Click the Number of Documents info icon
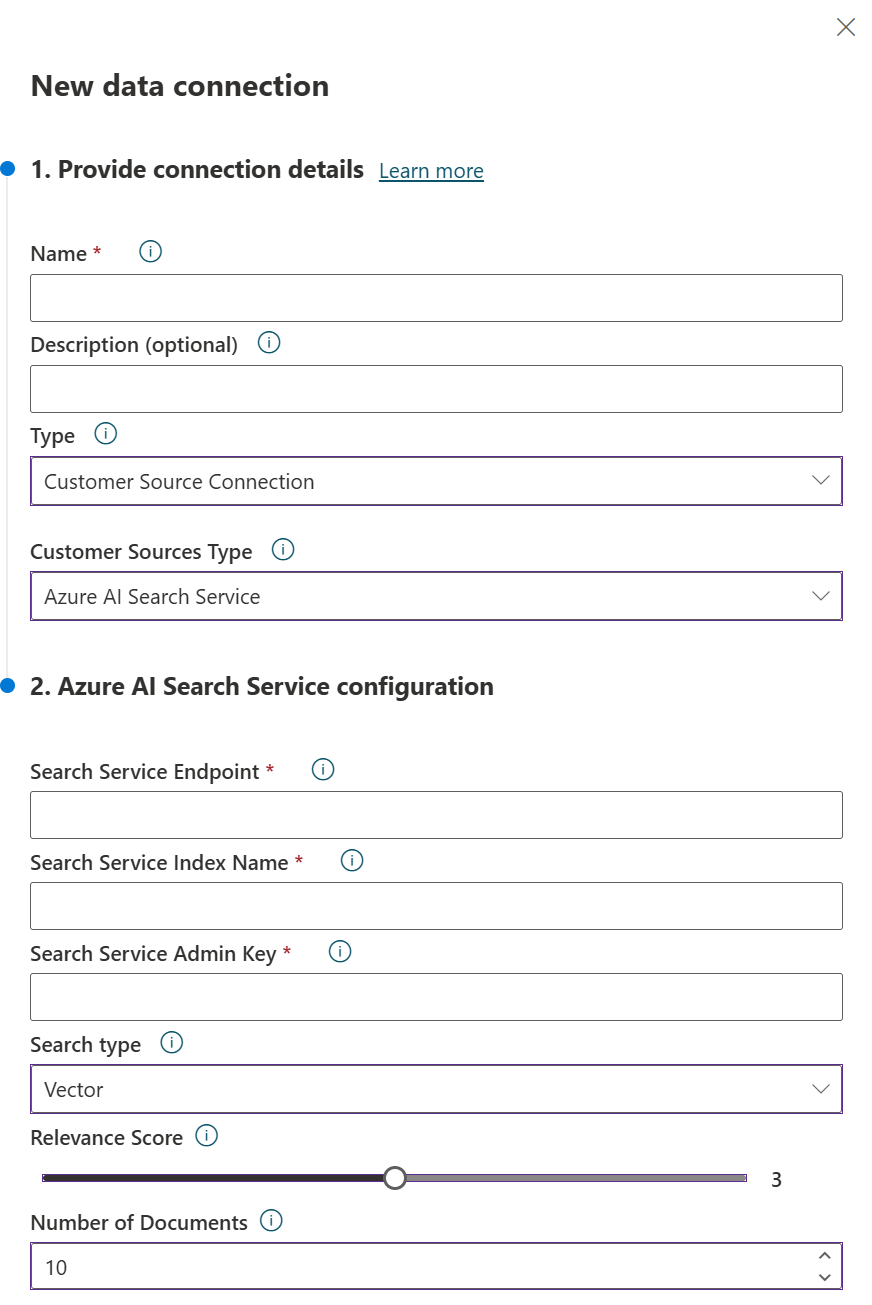Screen dimensions: 872x1305 (270, 1221)
